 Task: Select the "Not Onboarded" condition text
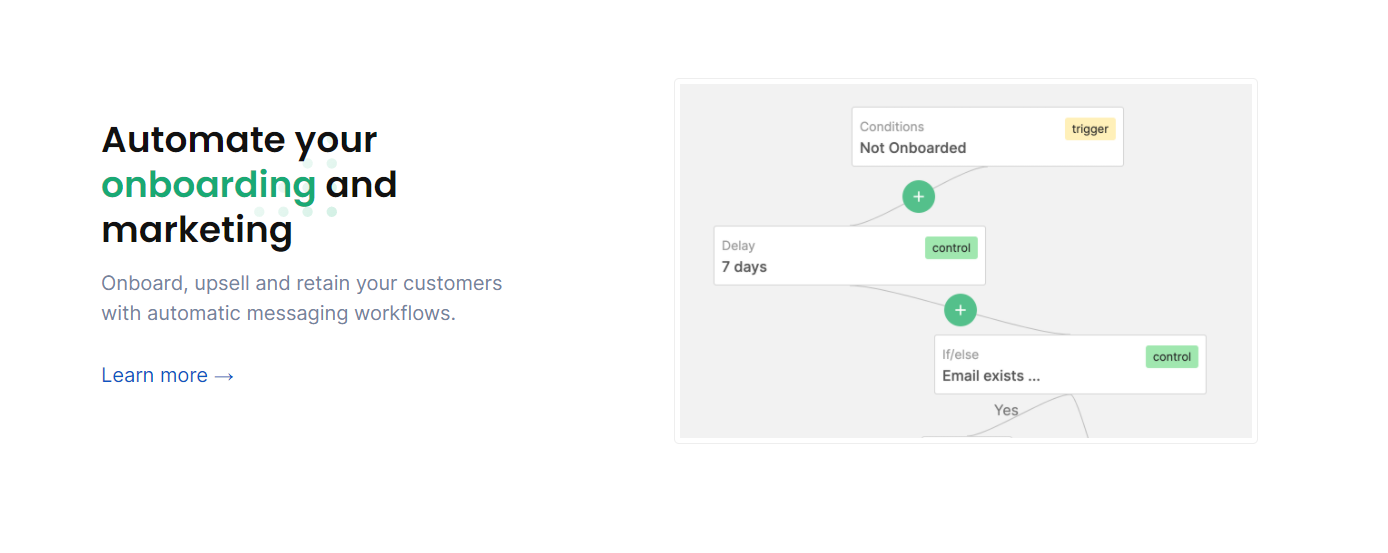(913, 148)
